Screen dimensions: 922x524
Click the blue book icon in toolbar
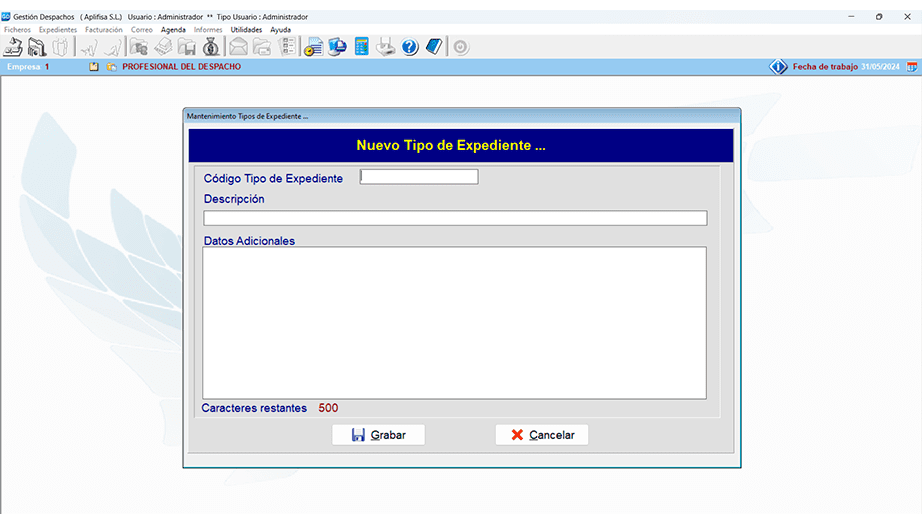(x=433, y=47)
